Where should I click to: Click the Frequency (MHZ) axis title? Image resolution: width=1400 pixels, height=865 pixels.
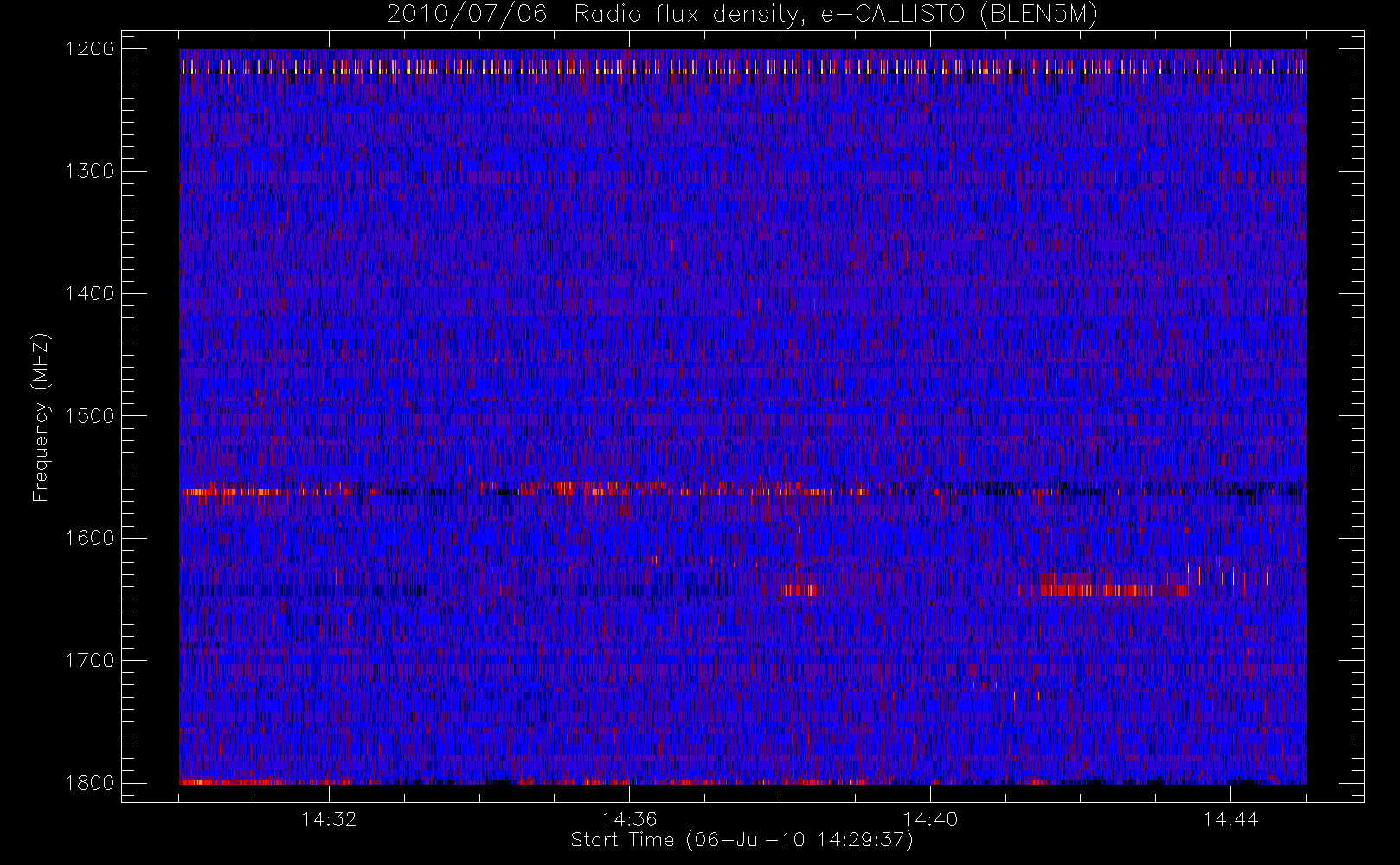[41, 417]
